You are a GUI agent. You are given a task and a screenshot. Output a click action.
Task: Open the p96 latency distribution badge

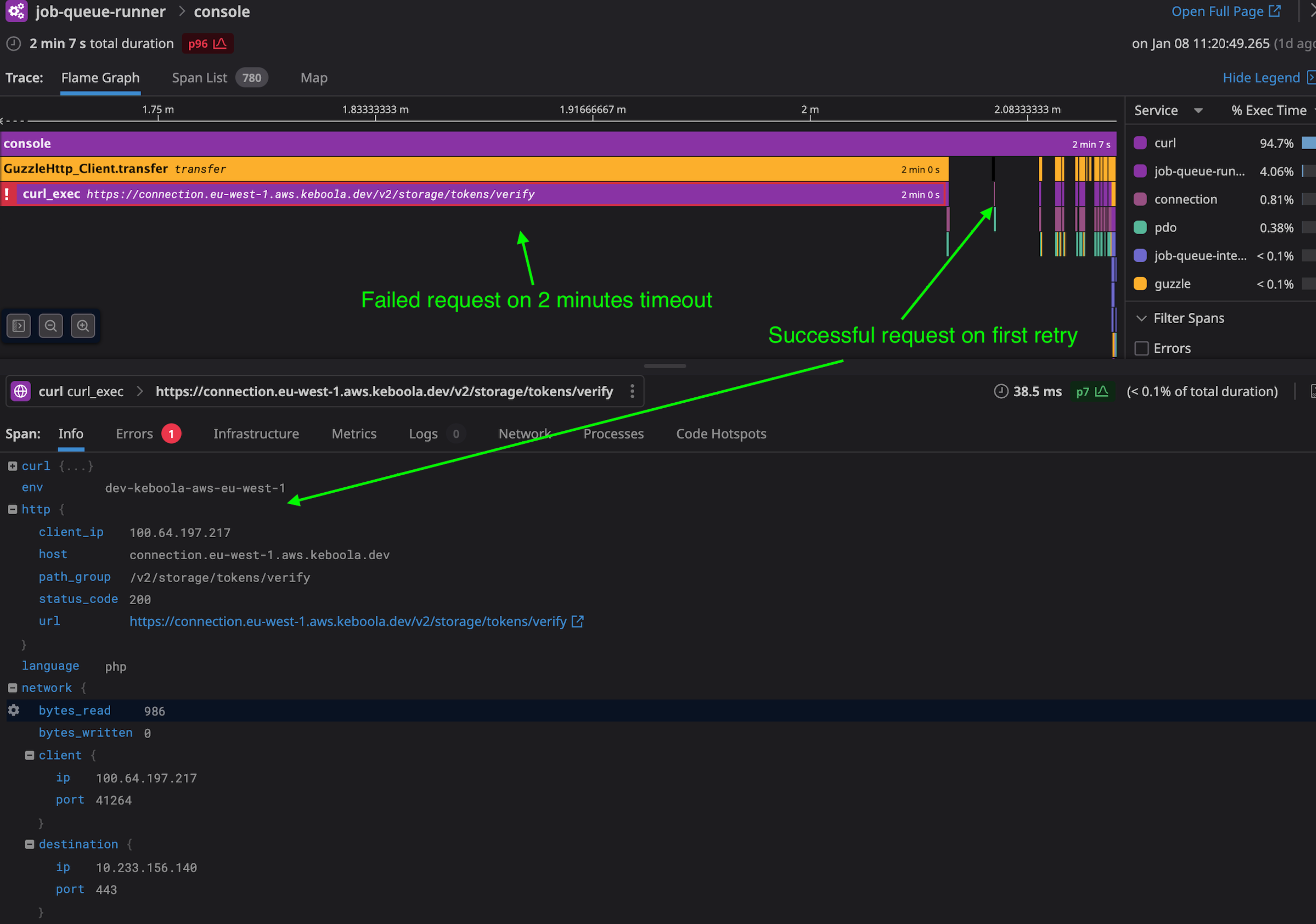[206, 43]
